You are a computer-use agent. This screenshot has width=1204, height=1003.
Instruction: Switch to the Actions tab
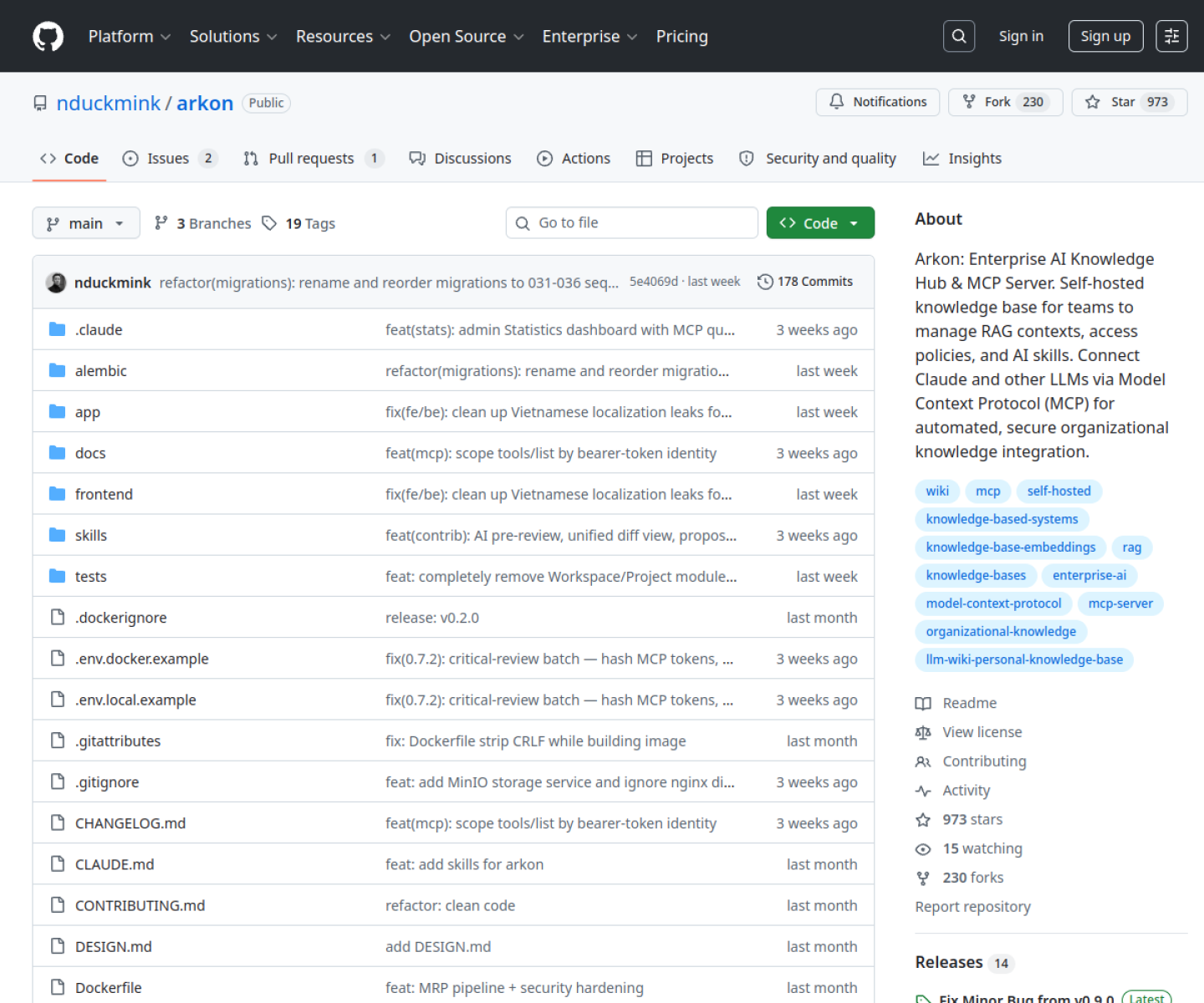pos(574,158)
